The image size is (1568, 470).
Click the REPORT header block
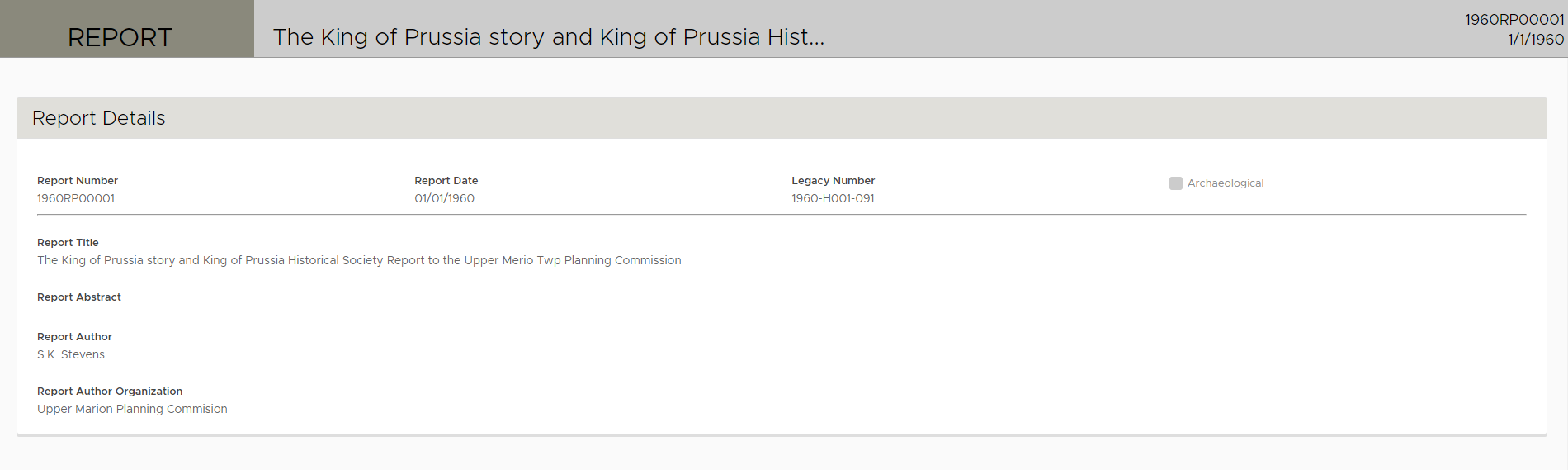pos(120,37)
